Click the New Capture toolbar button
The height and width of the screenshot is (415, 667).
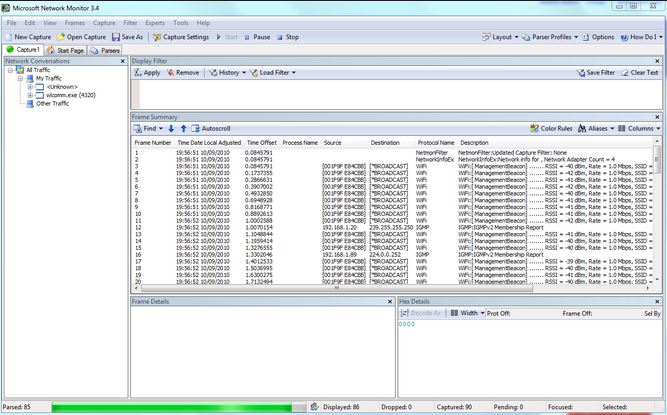point(29,37)
